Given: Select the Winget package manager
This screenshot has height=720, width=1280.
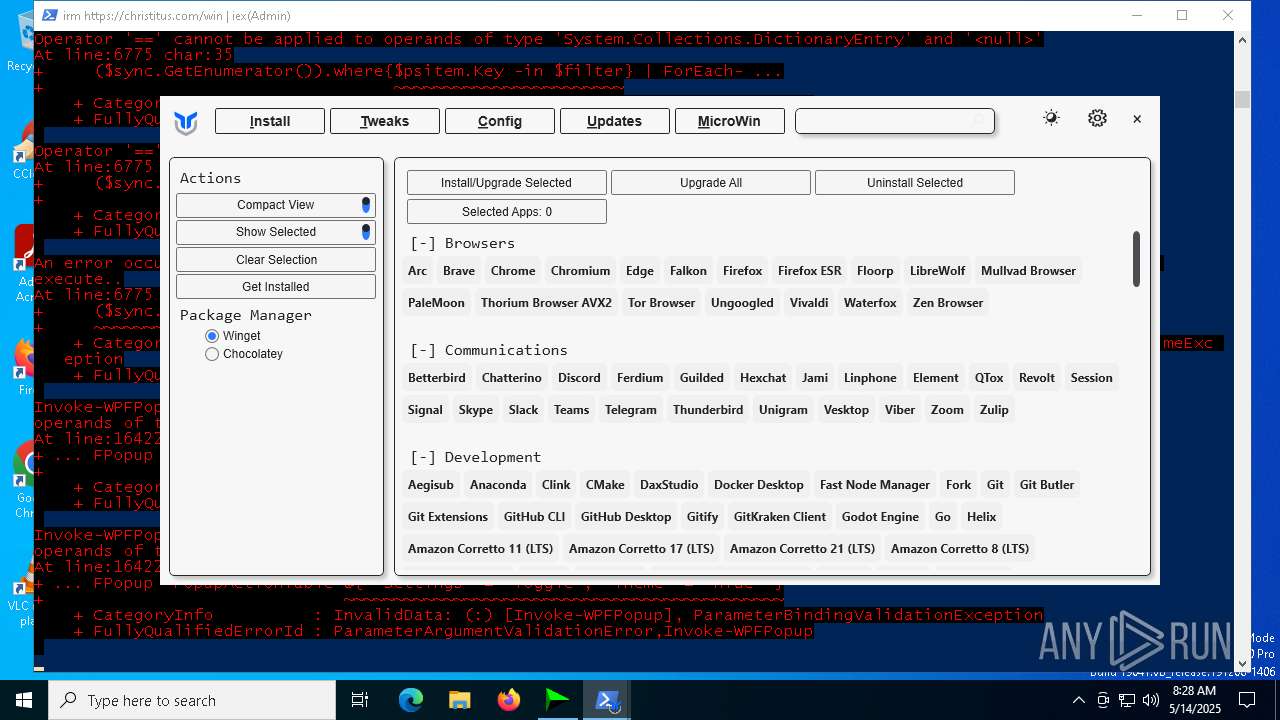Looking at the screenshot, I should click(232, 336).
